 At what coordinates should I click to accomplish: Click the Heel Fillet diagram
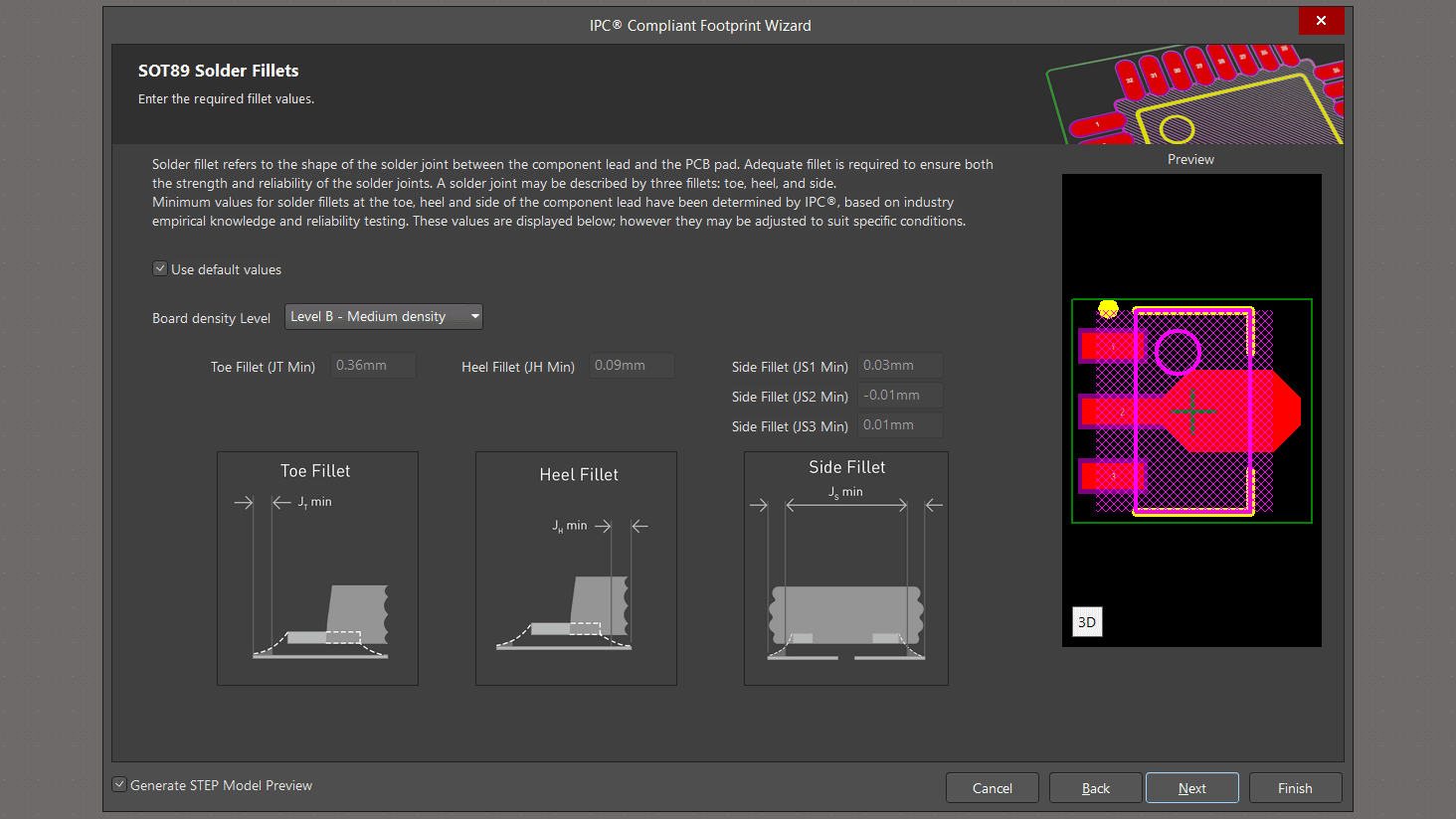pos(576,569)
